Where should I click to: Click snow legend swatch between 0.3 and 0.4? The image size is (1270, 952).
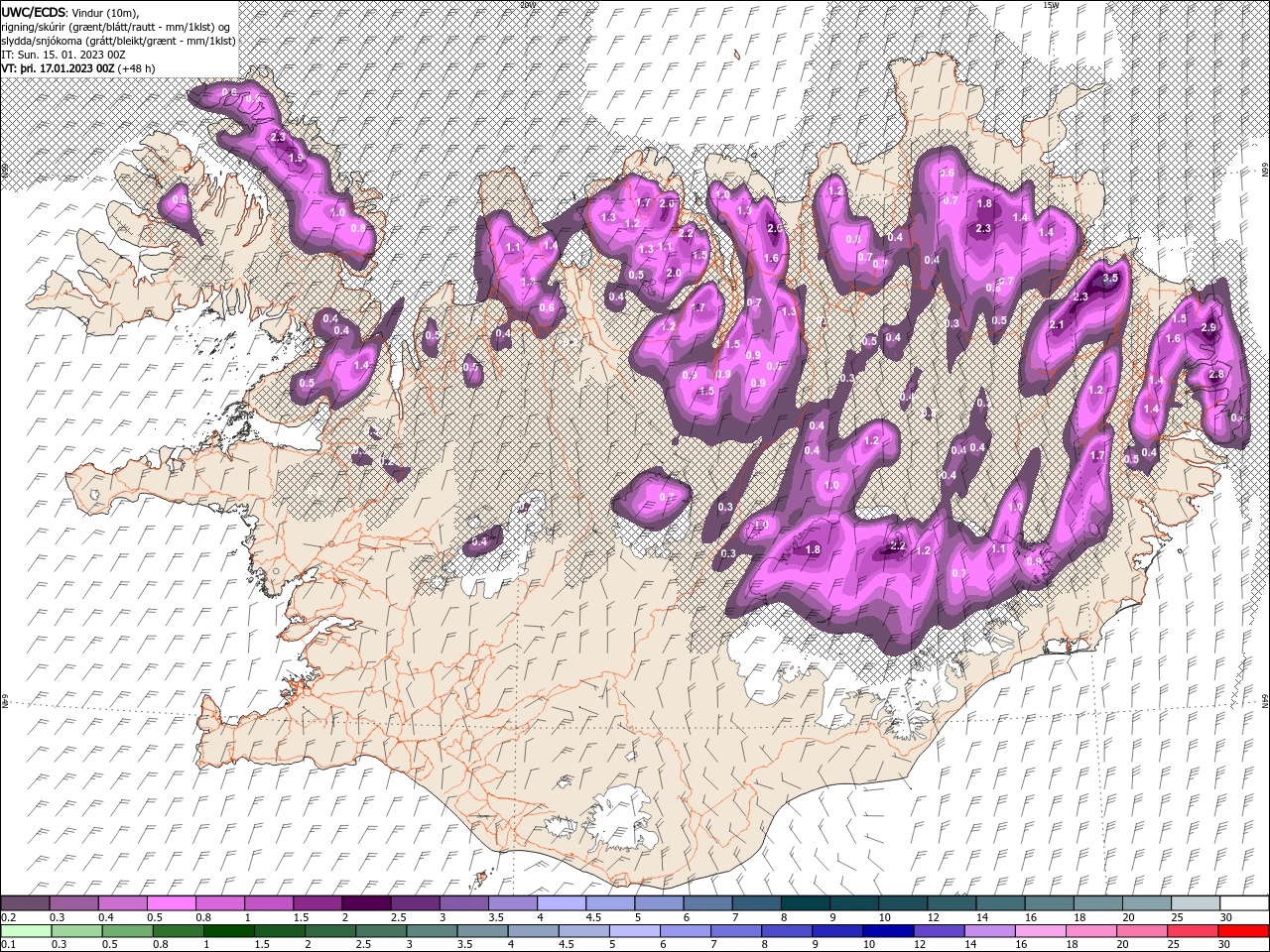(74, 903)
